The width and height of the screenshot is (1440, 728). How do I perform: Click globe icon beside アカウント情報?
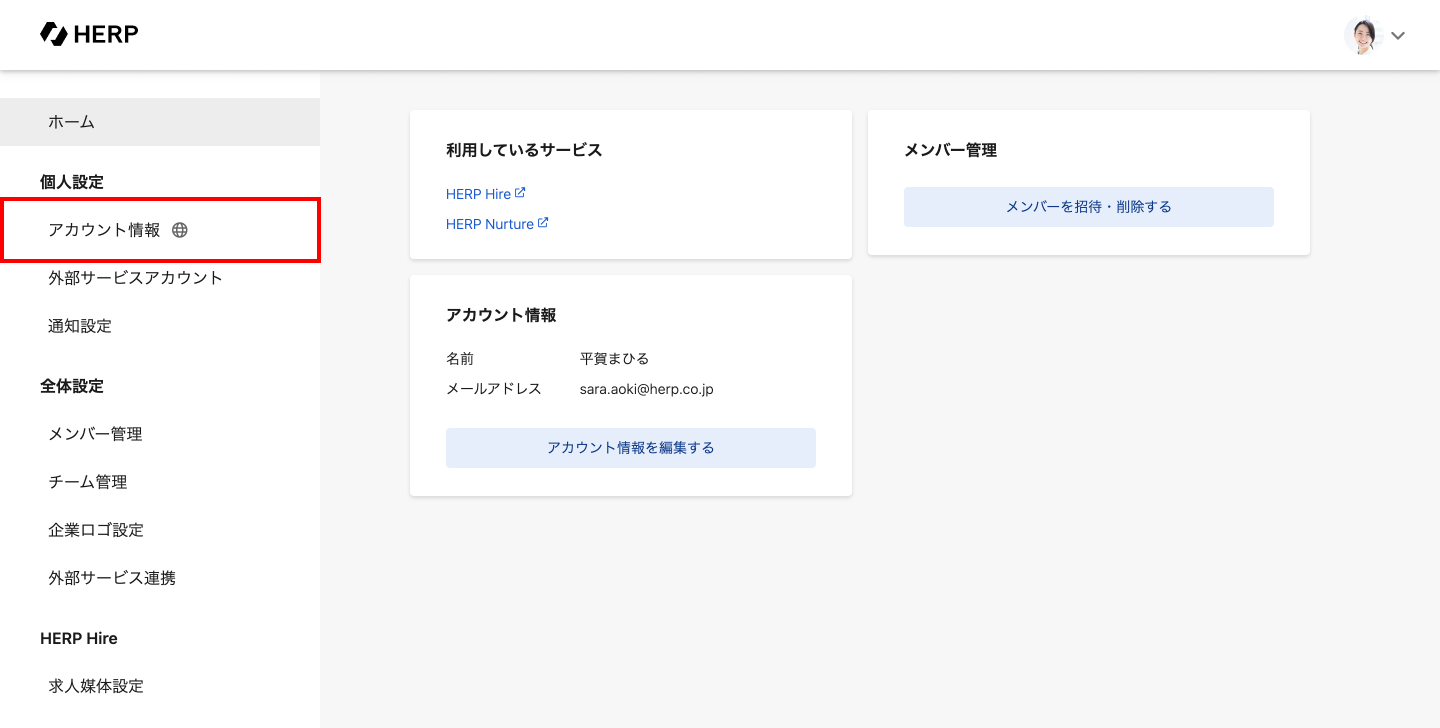point(180,230)
